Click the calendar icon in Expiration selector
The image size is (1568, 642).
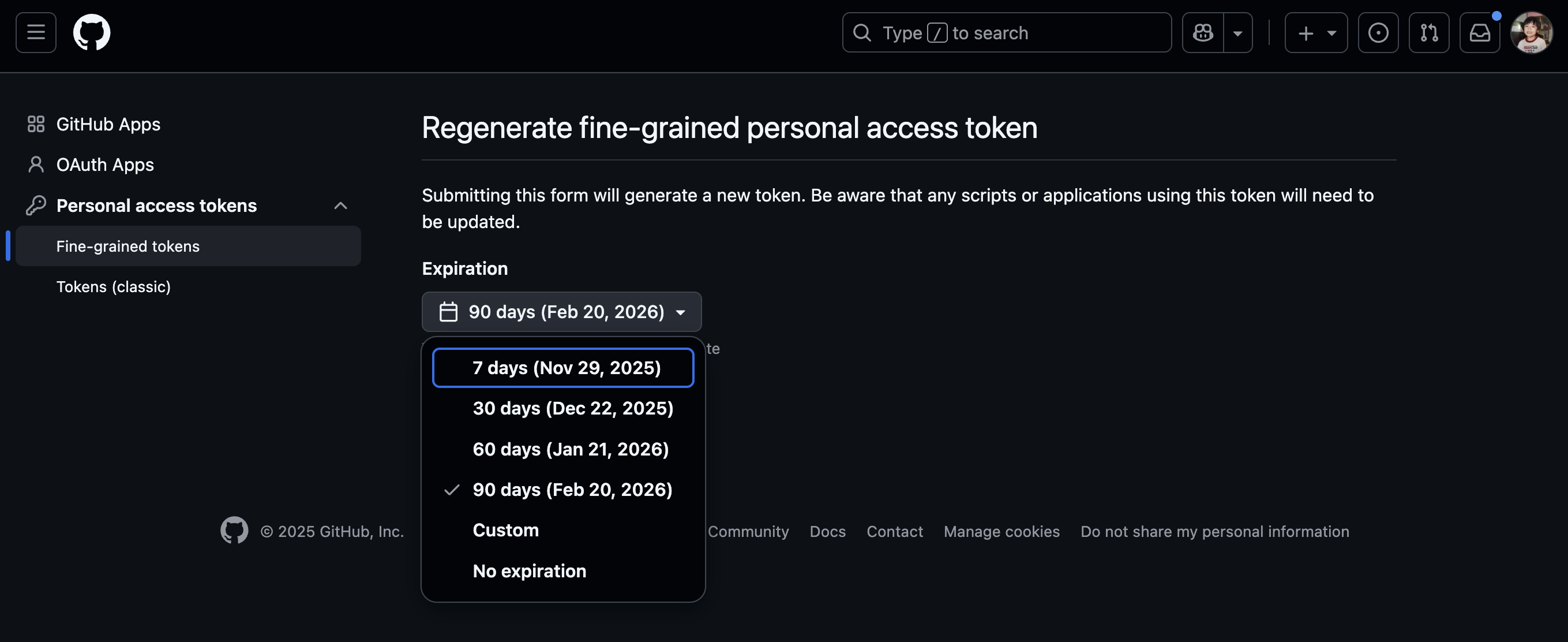tap(448, 311)
